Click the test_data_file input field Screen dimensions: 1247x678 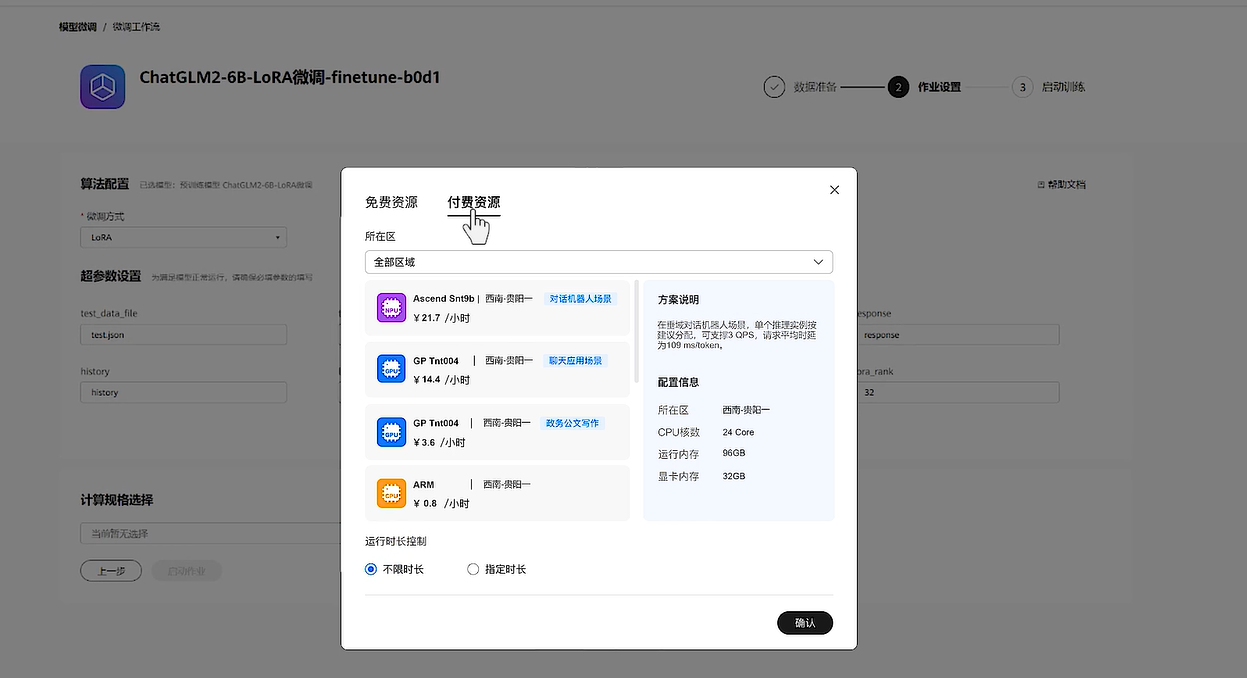183,335
